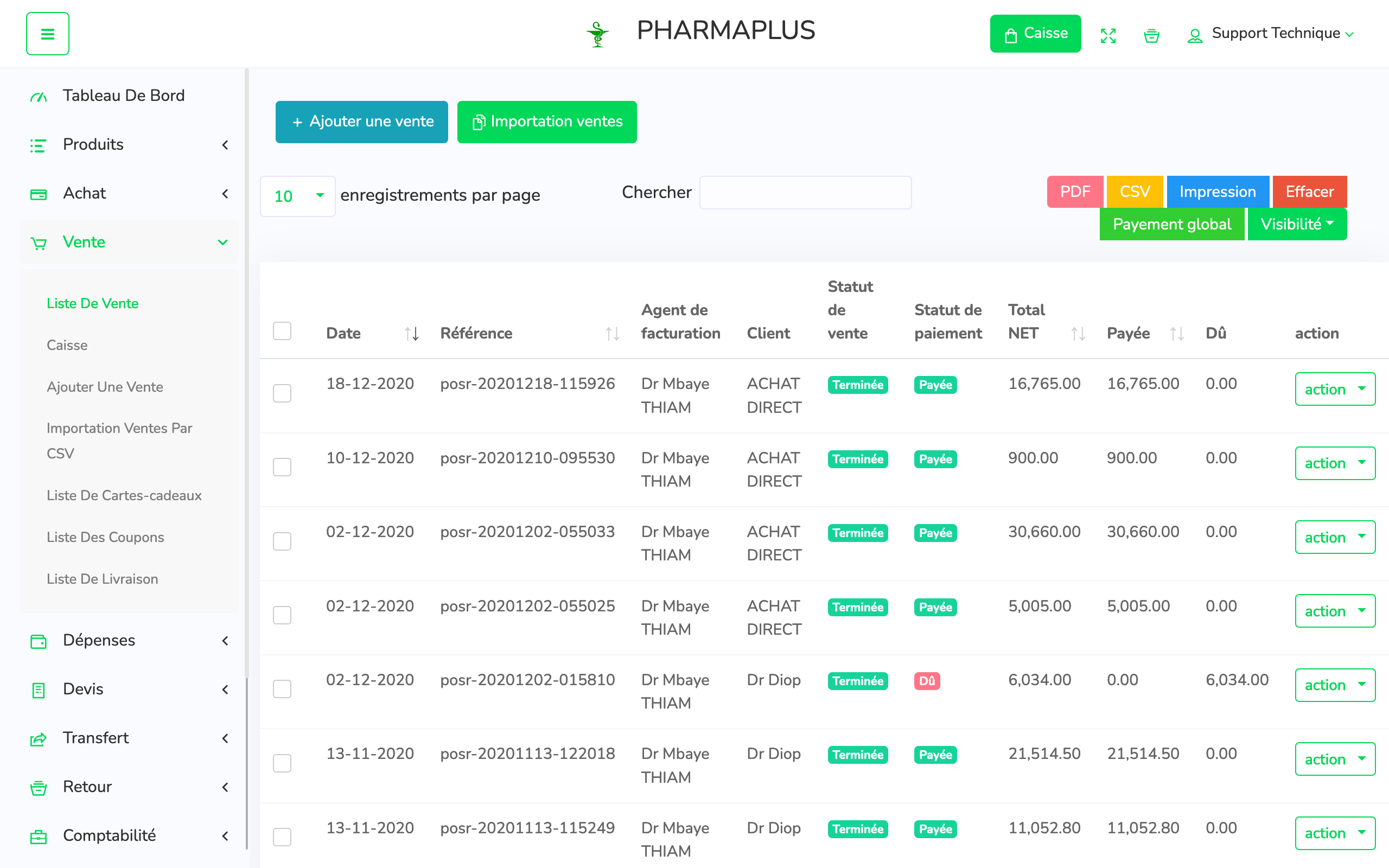Image resolution: width=1389 pixels, height=868 pixels.
Task: Open the records per page dropdown
Action: [298, 196]
